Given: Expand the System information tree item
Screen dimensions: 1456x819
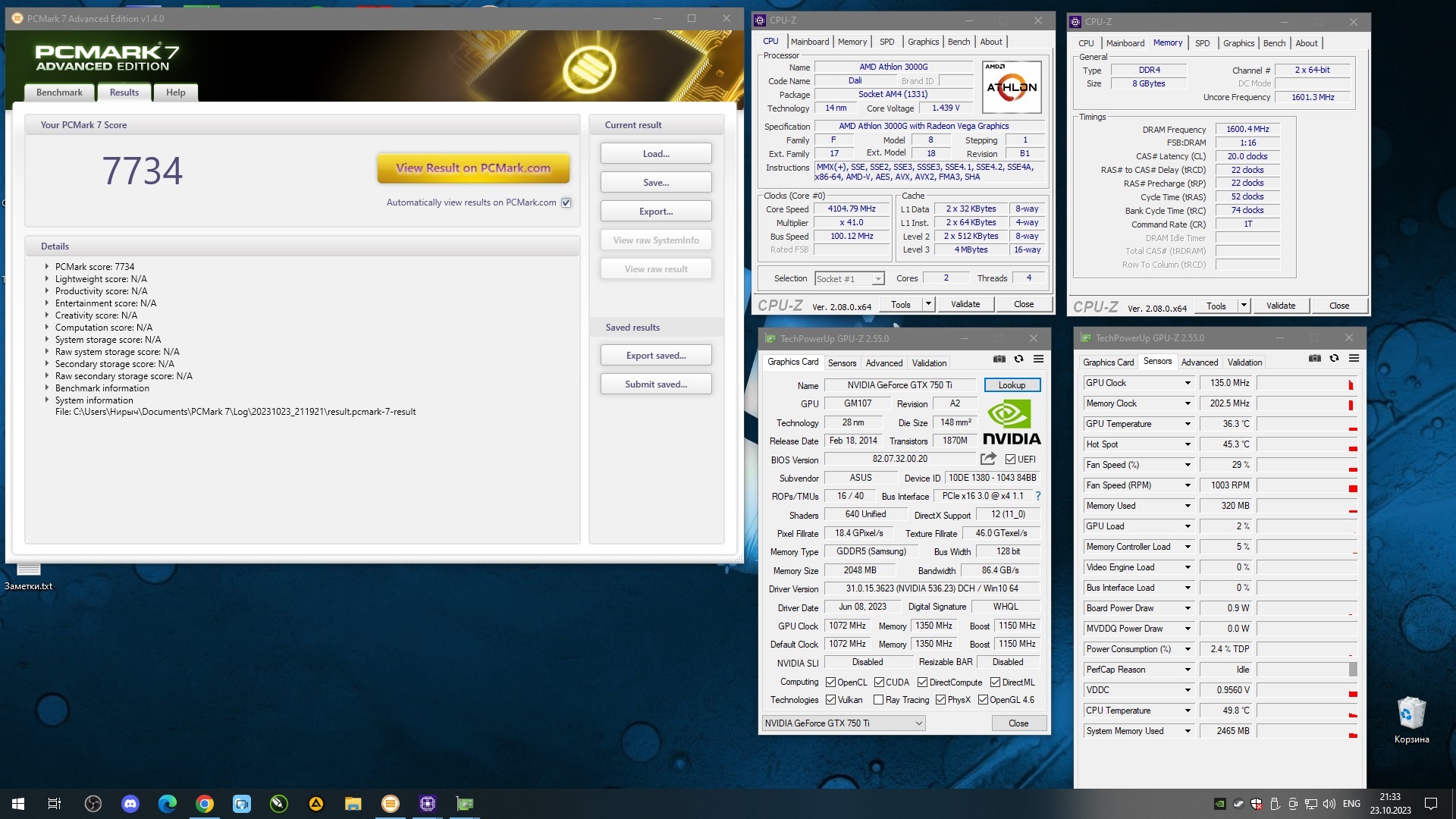Looking at the screenshot, I should [47, 400].
